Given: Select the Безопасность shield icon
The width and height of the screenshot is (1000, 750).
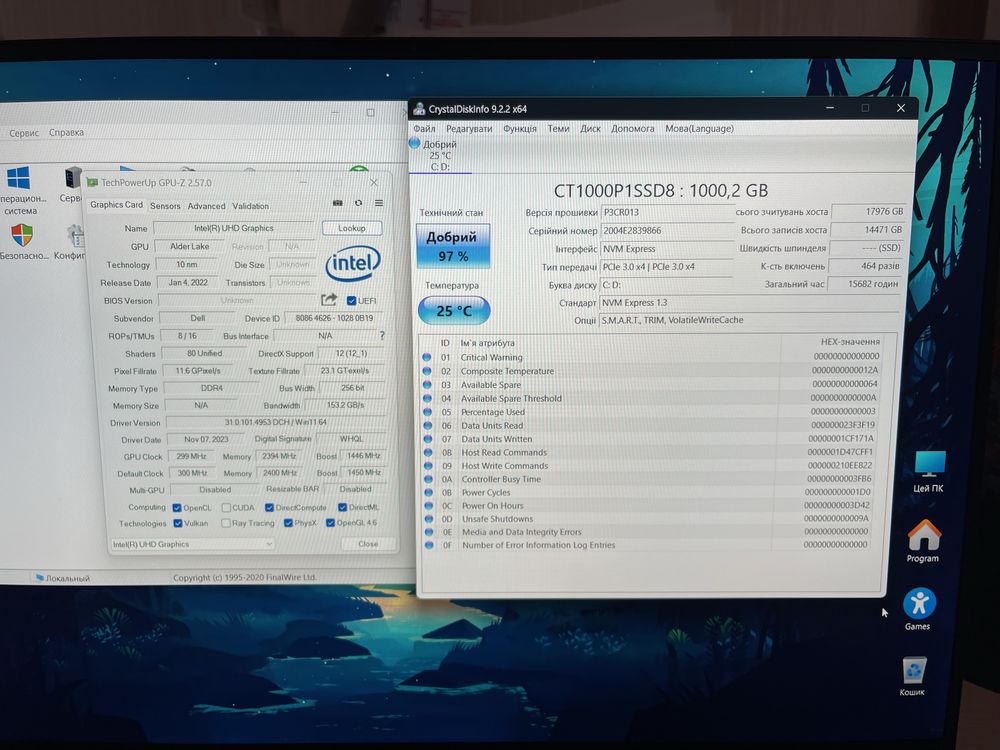Looking at the screenshot, I should 21,235.
